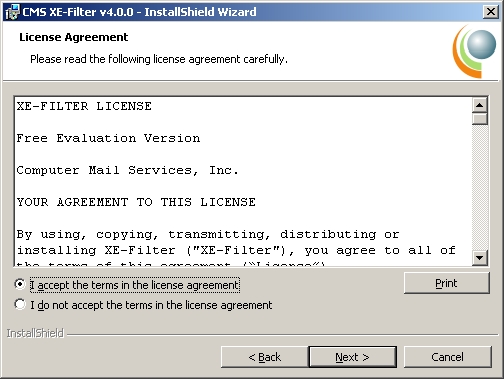
Task: Print the license agreement
Action: [x=447, y=283]
